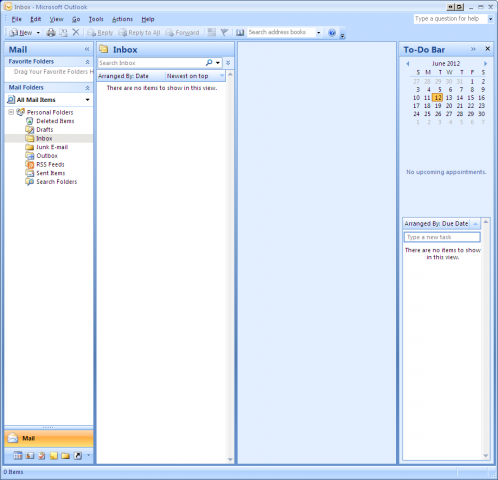Select June 12 in the calendar
The width and height of the screenshot is (498, 480).
(438, 97)
